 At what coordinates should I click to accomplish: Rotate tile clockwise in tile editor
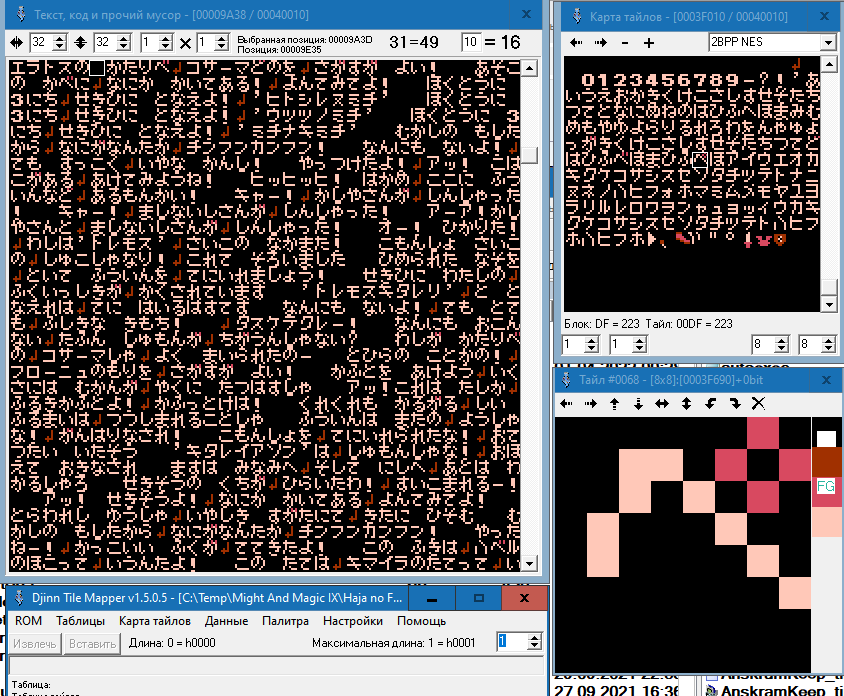(735, 403)
